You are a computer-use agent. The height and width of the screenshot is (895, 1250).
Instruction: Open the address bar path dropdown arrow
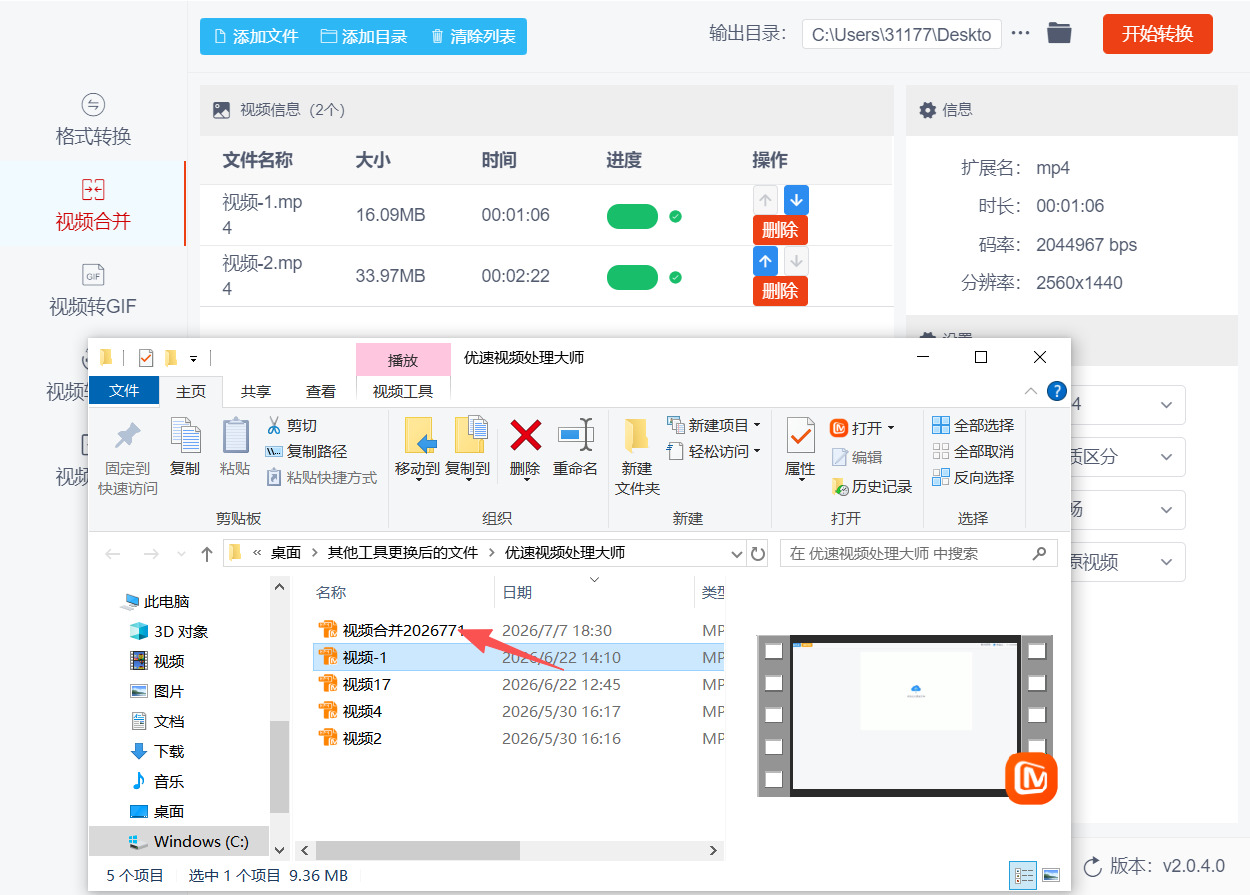pyautogui.click(x=737, y=553)
